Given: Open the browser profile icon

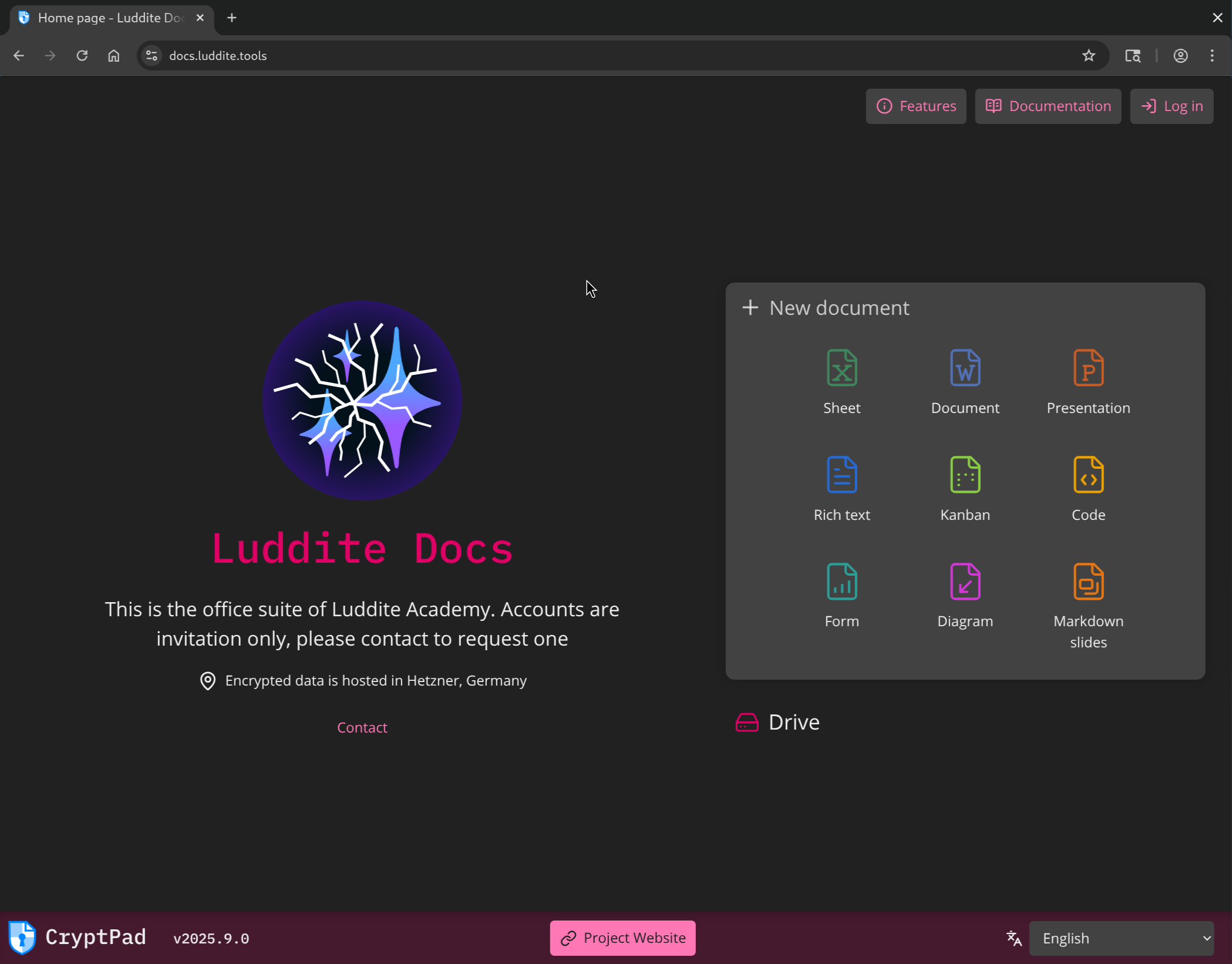Looking at the screenshot, I should click(1180, 56).
